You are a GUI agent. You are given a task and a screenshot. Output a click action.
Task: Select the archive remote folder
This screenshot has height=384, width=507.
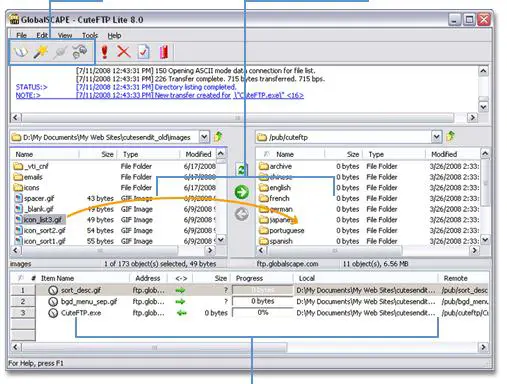[x=276, y=166]
